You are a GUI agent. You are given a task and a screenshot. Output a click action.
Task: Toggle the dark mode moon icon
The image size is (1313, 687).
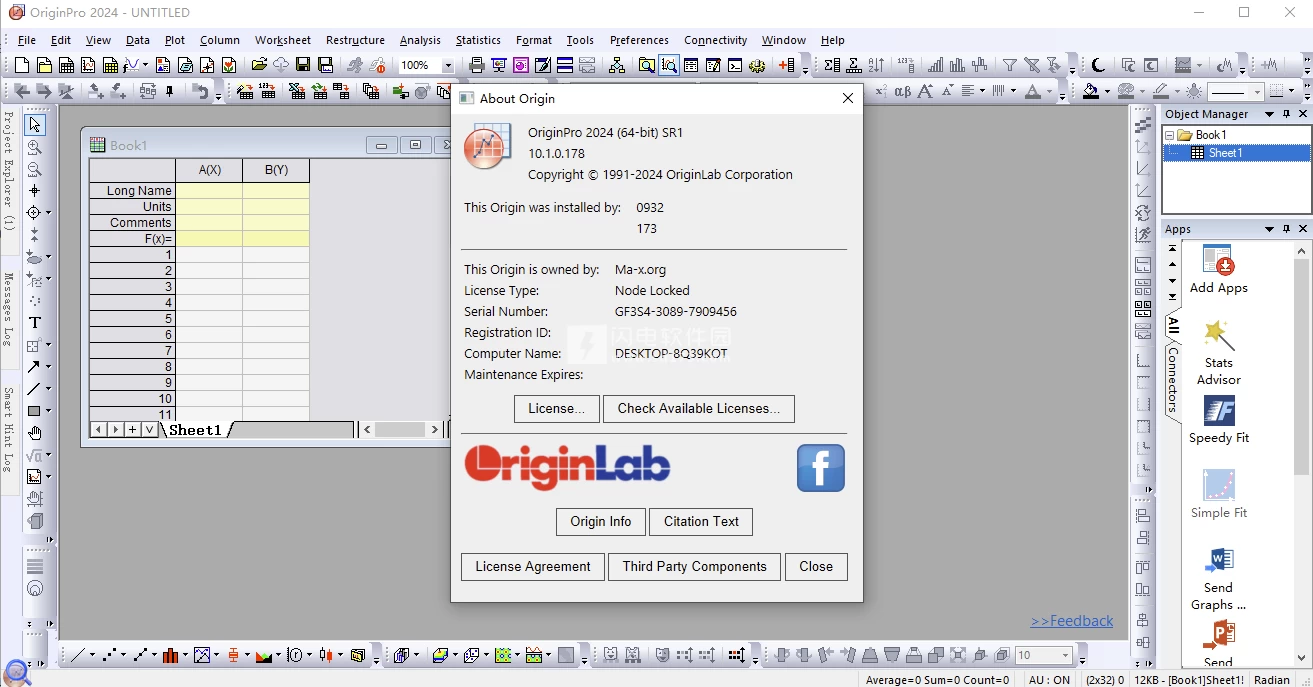(x=1098, y=66)
